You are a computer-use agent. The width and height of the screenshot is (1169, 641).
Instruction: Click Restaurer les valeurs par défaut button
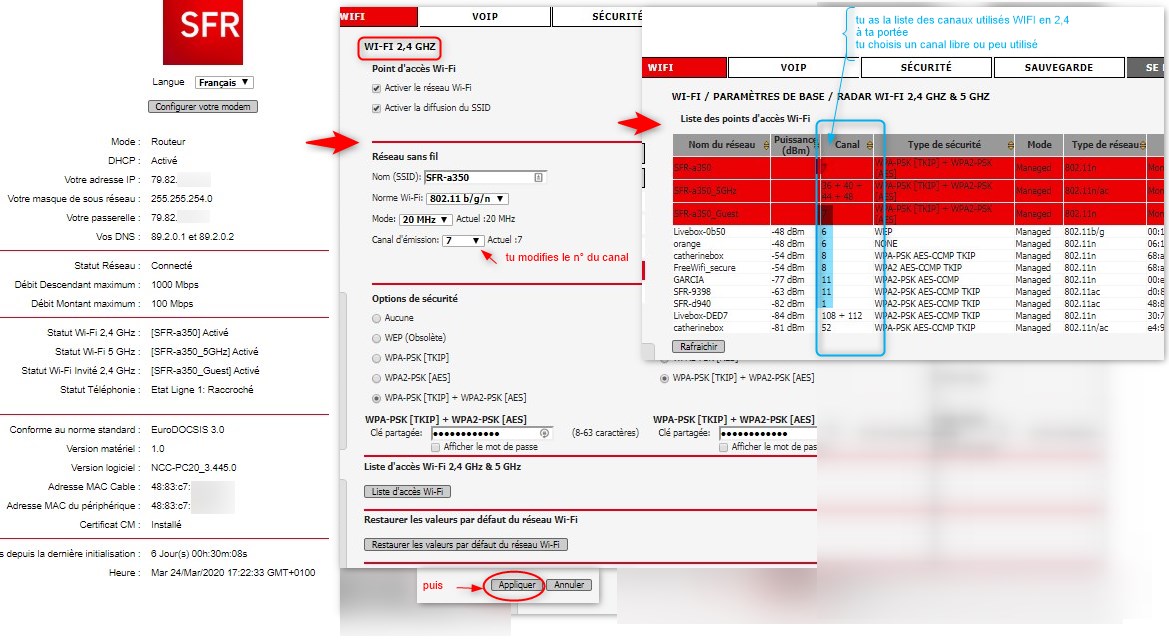tap(466, 545)
